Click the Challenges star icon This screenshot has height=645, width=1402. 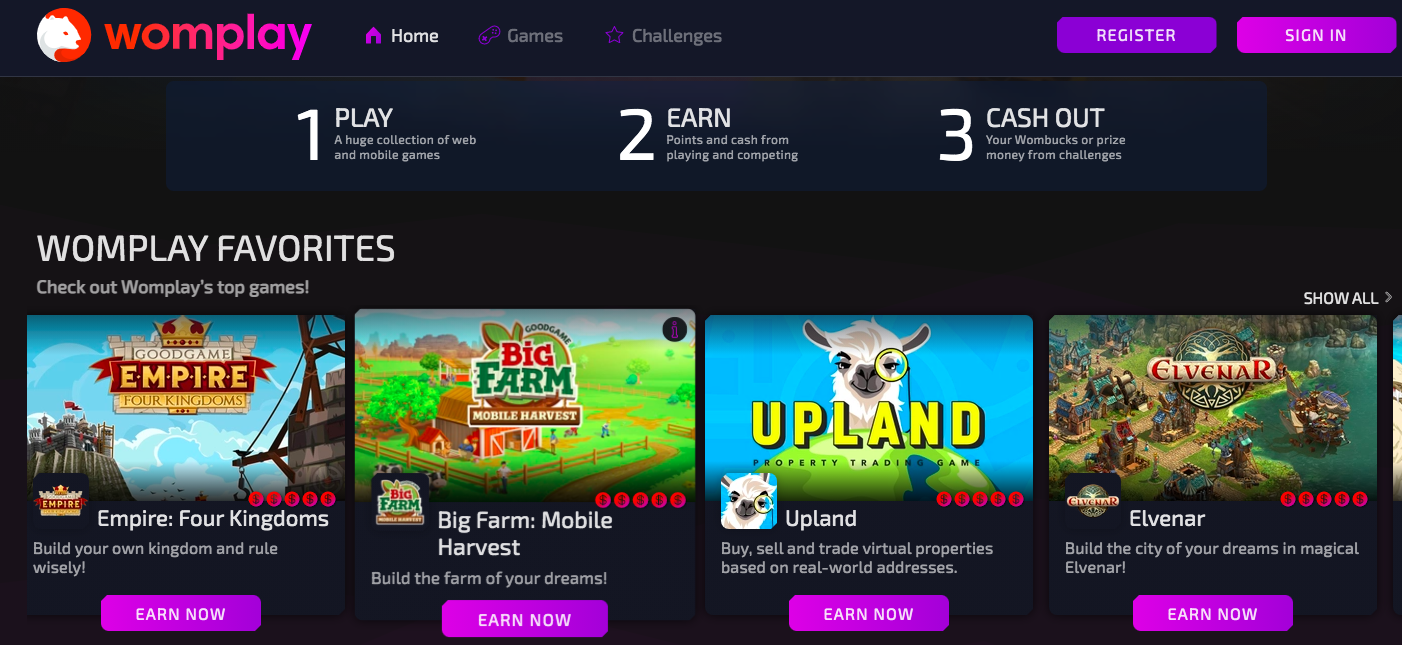click(614, 36)
